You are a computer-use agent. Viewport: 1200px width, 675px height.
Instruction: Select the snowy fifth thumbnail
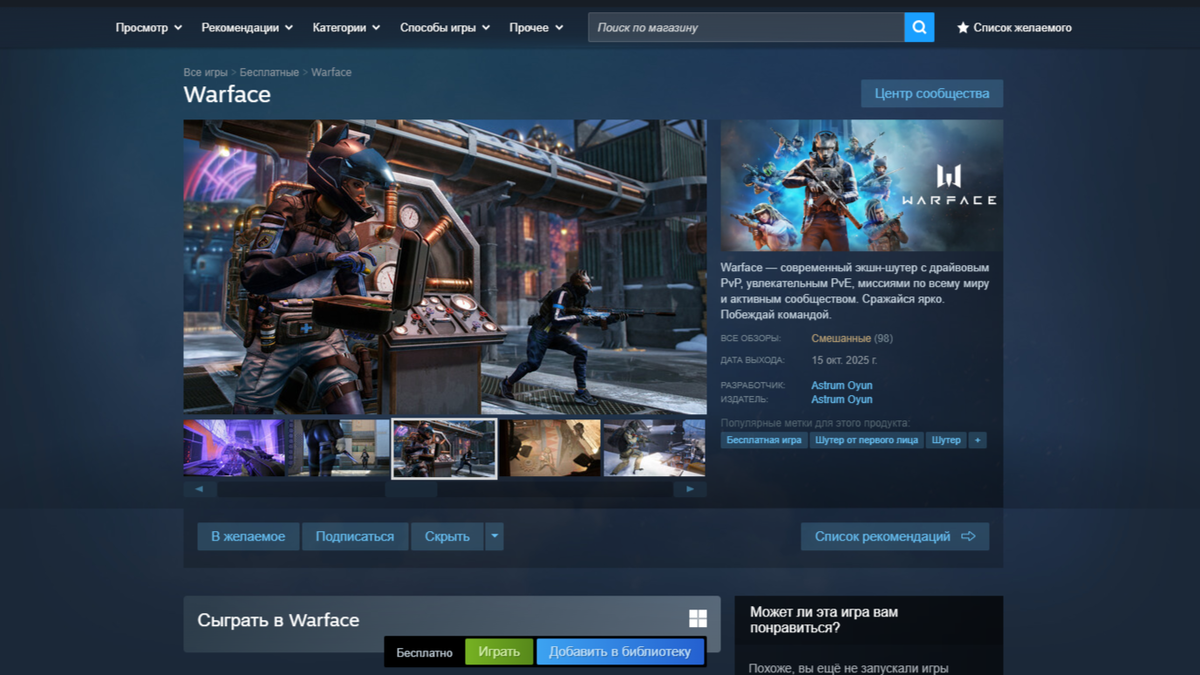pyautogui.click(x=654, y=448)
